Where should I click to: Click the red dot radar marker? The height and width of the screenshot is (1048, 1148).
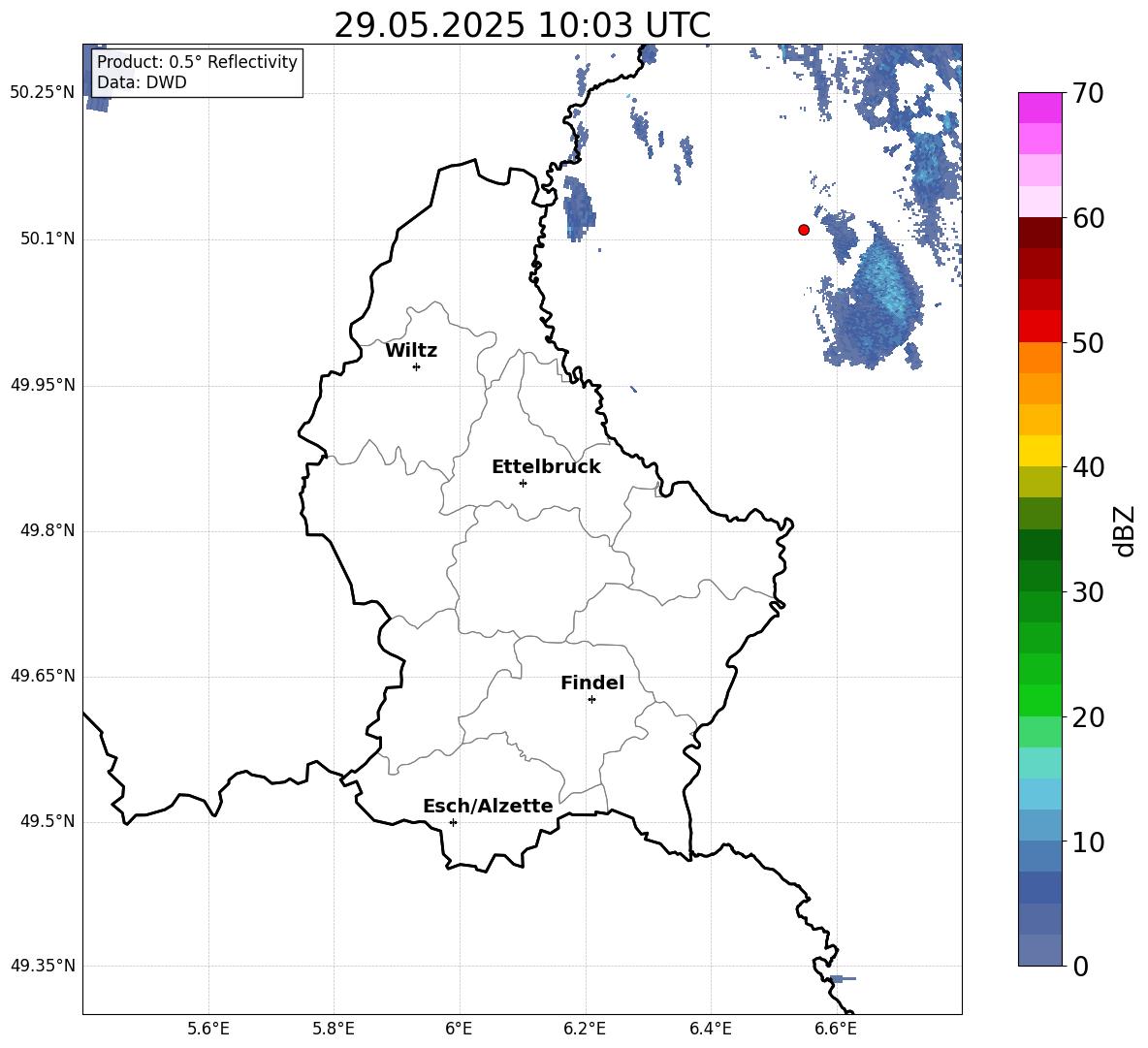pos(804,230)
